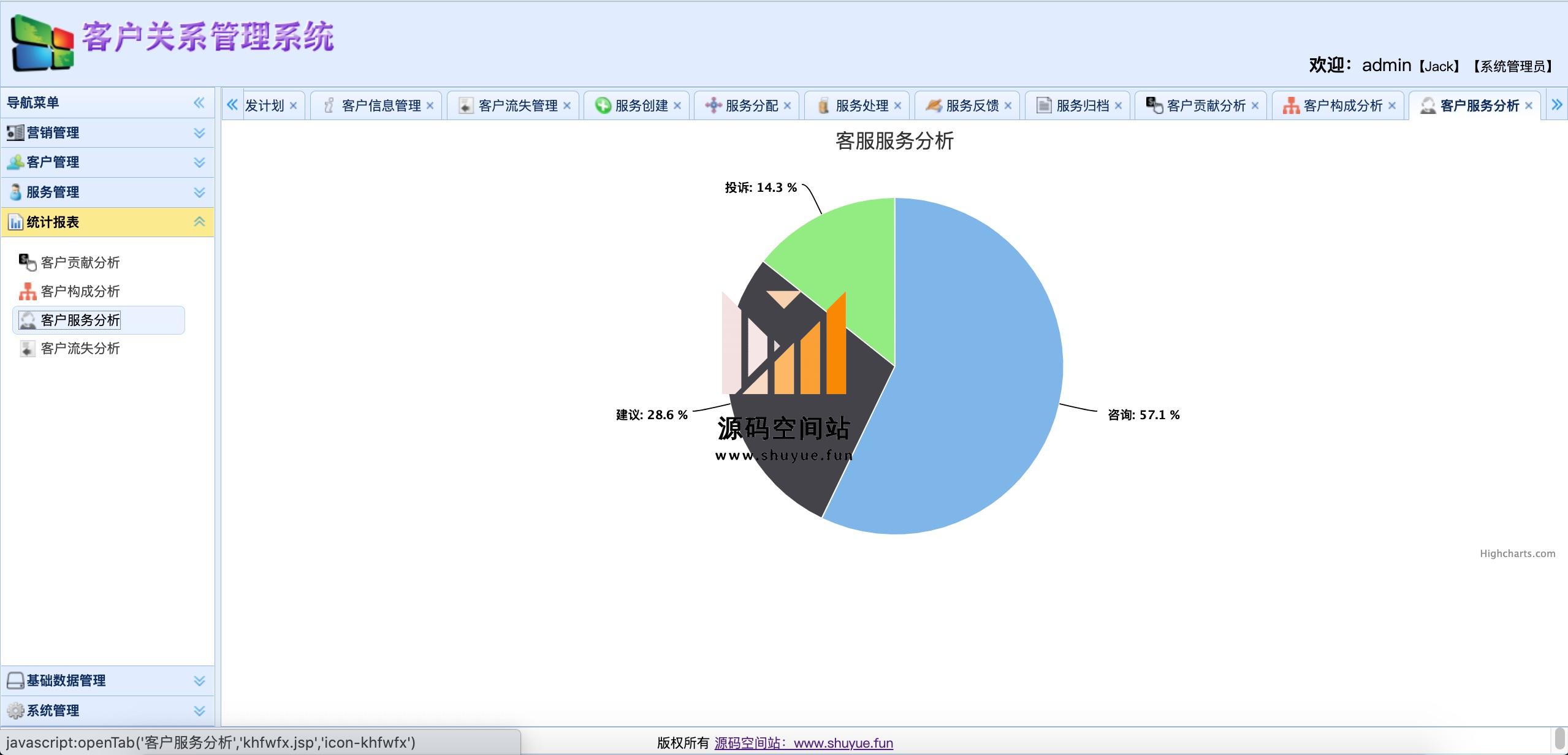Screen dimensions: 1568x755
Task: Click the 服务分配 tab icon
Action: tap(714, 105)
